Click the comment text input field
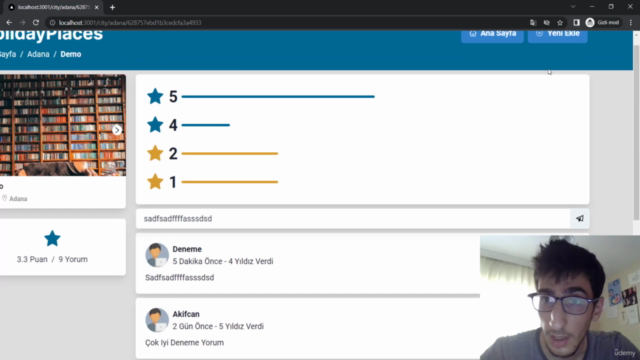 pos(353,219)
